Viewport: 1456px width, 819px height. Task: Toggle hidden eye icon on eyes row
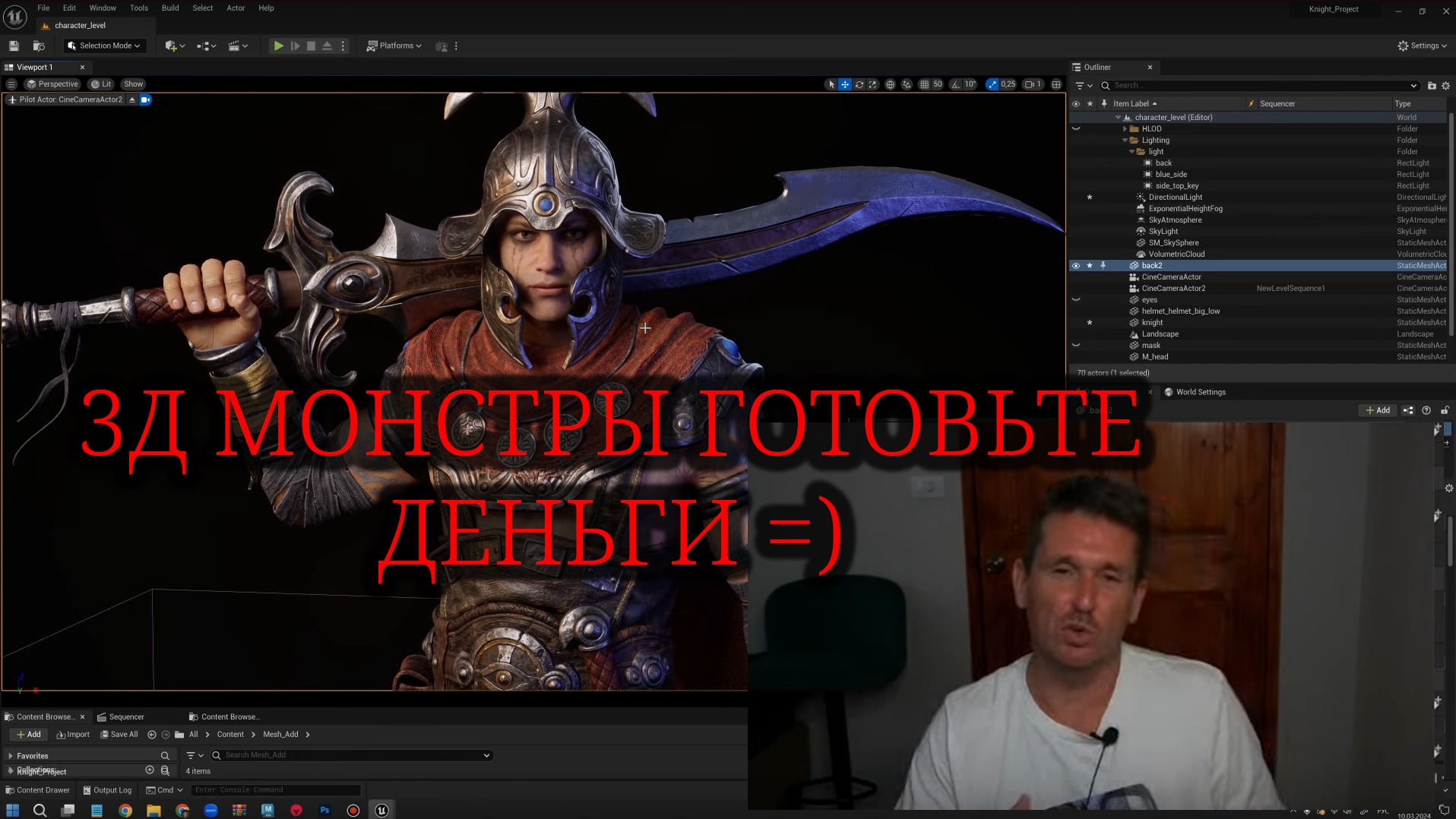click(1075, 300)
